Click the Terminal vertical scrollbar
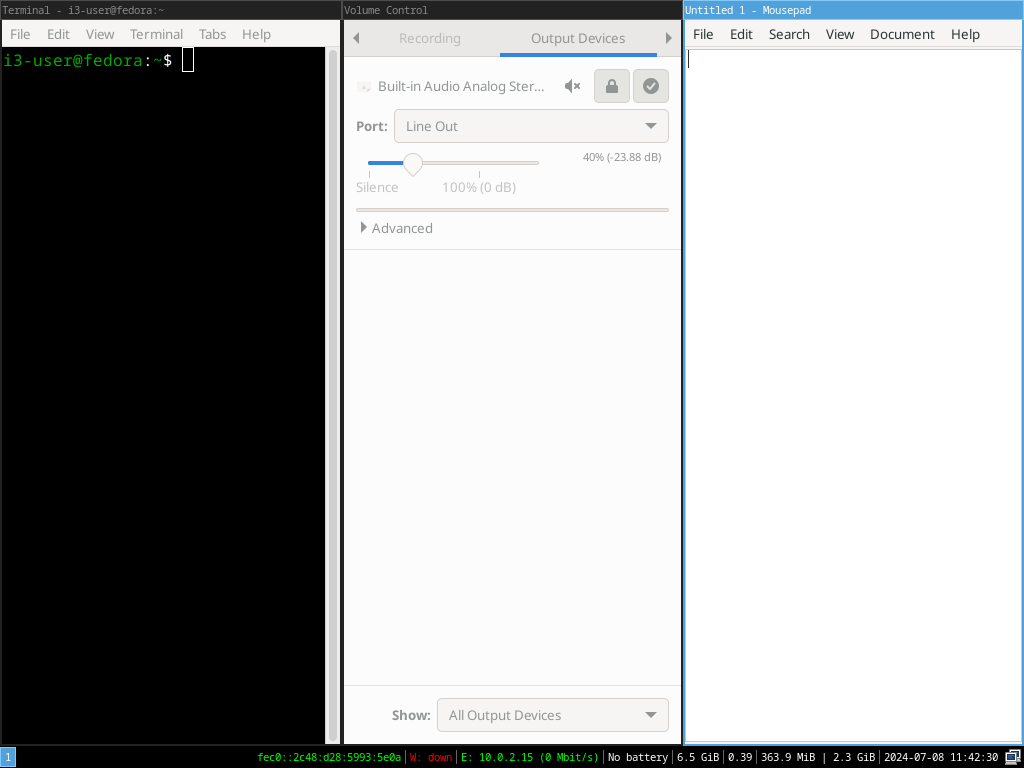The image size is (1024, 768). coord(332,395)
